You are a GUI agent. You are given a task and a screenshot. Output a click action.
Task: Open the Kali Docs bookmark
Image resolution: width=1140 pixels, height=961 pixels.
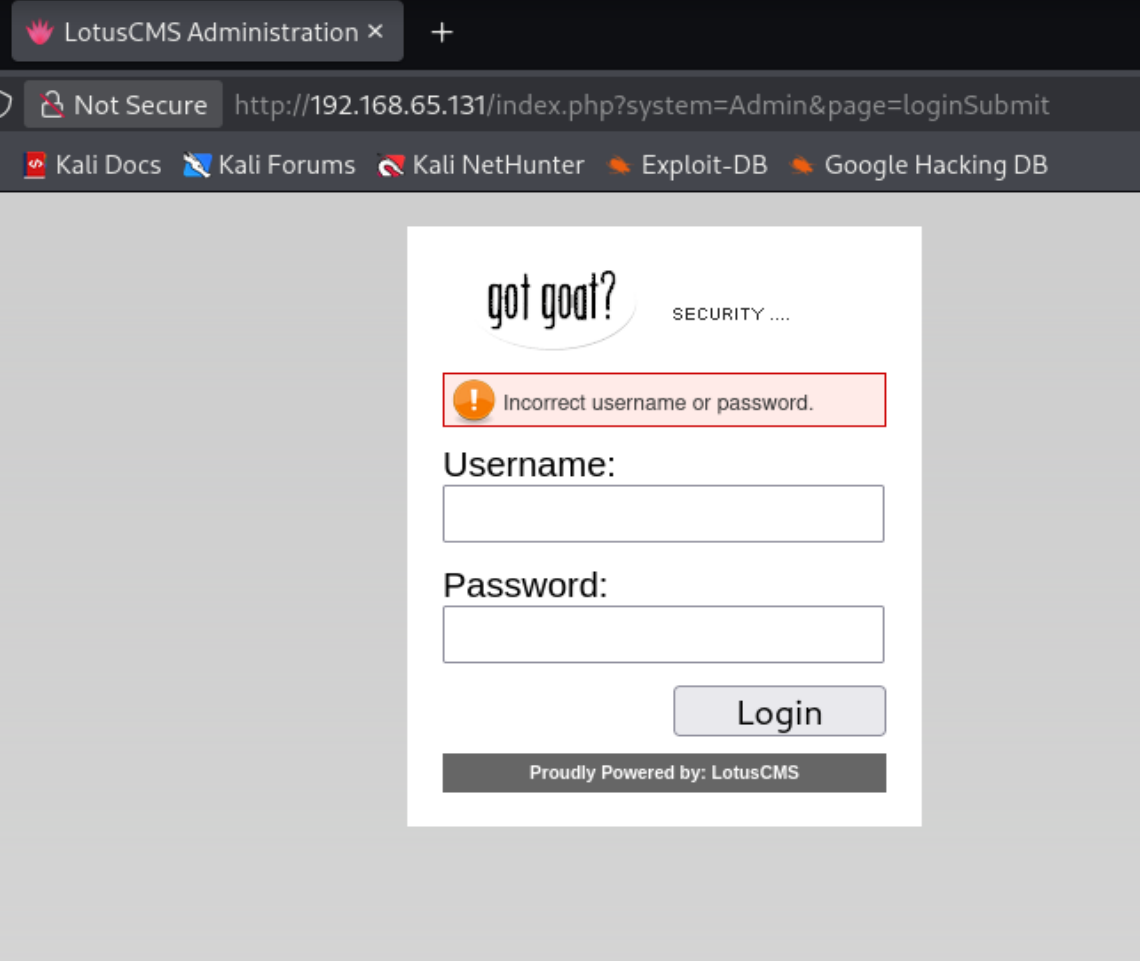click(x=93, y=165)
